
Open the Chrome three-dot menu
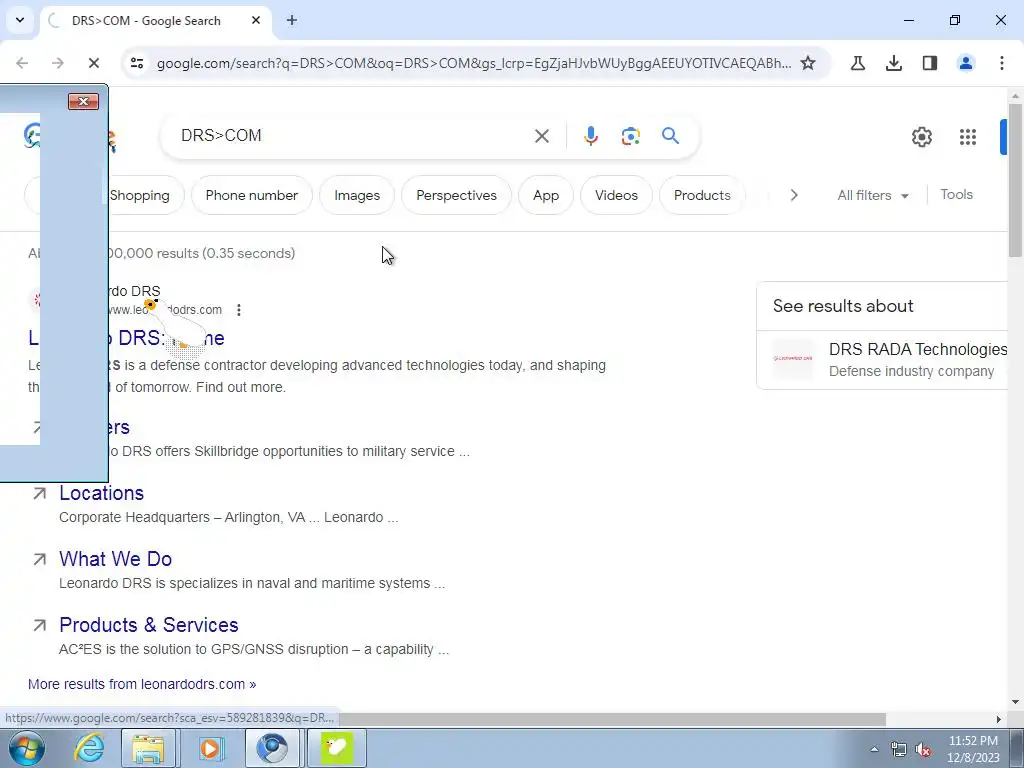click(x=1002, y=63)
